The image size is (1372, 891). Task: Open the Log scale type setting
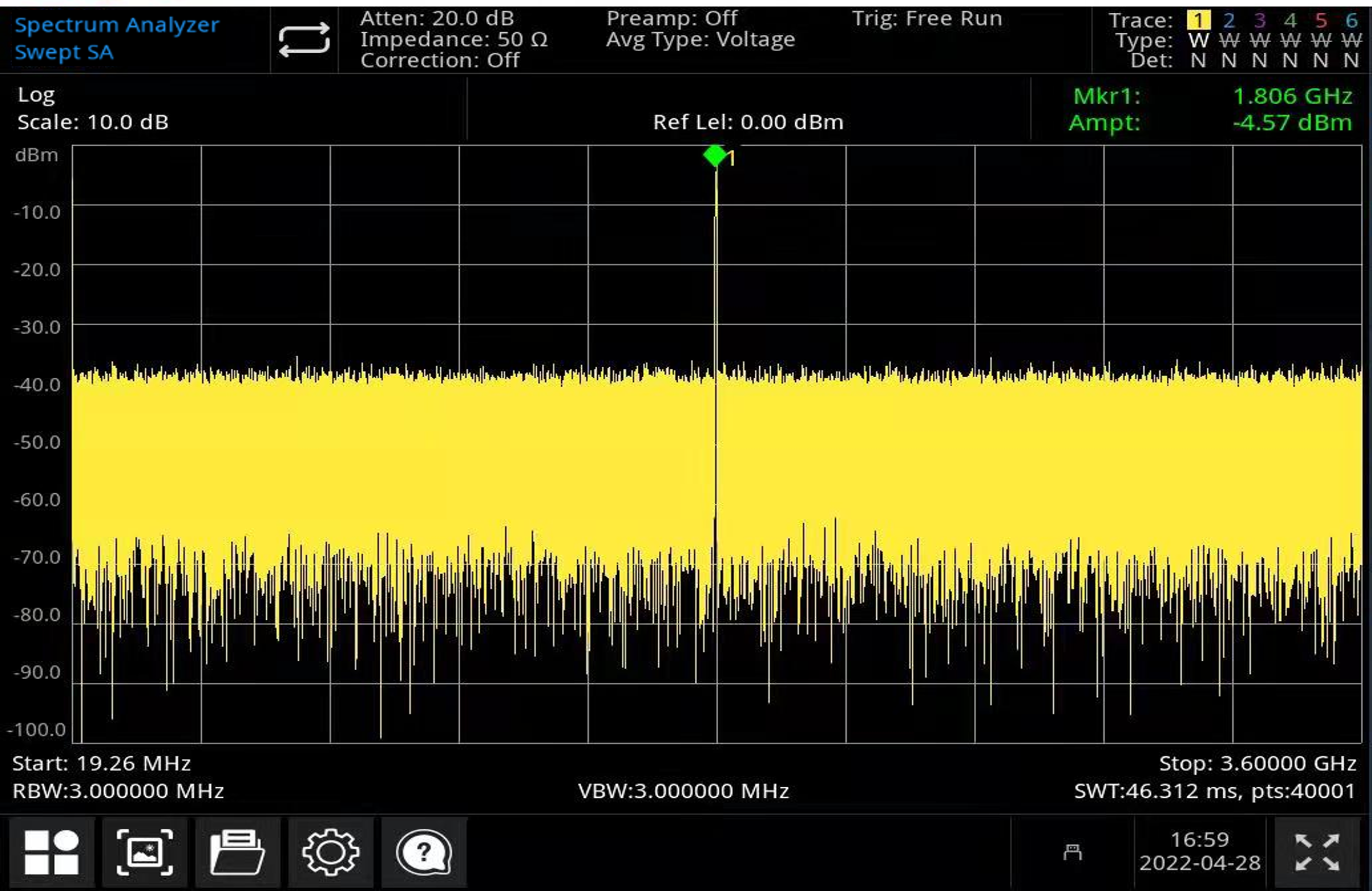point(36,94)
